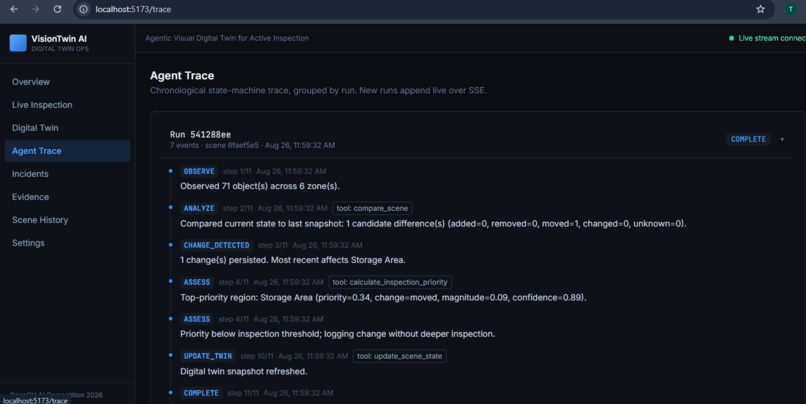Click the Live stream connected indicator
This screenshot has width=806, height=404.
point(767,38)
